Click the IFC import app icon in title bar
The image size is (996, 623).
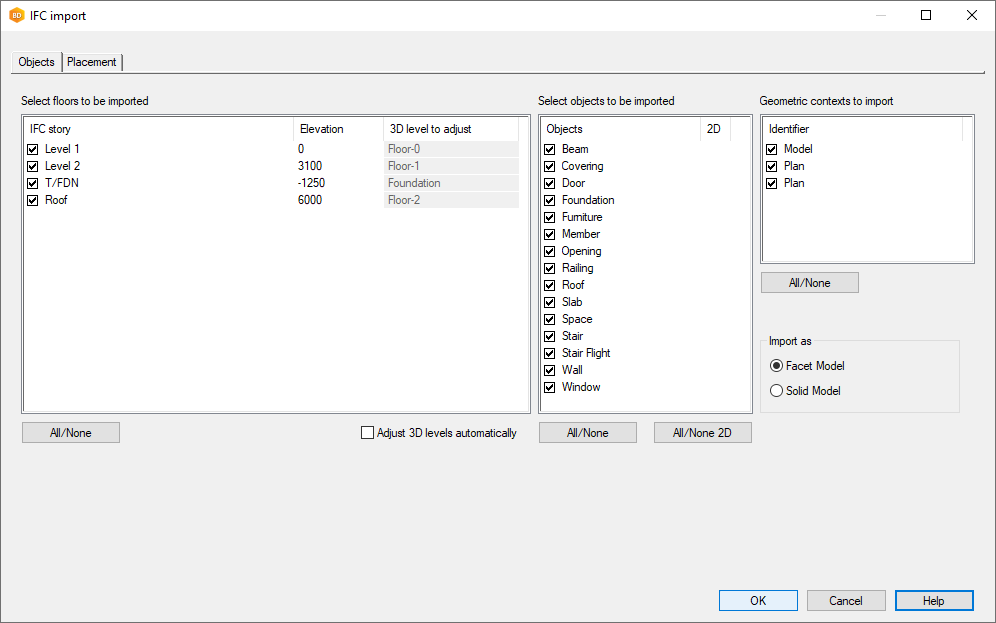click(x=16, y=15)
